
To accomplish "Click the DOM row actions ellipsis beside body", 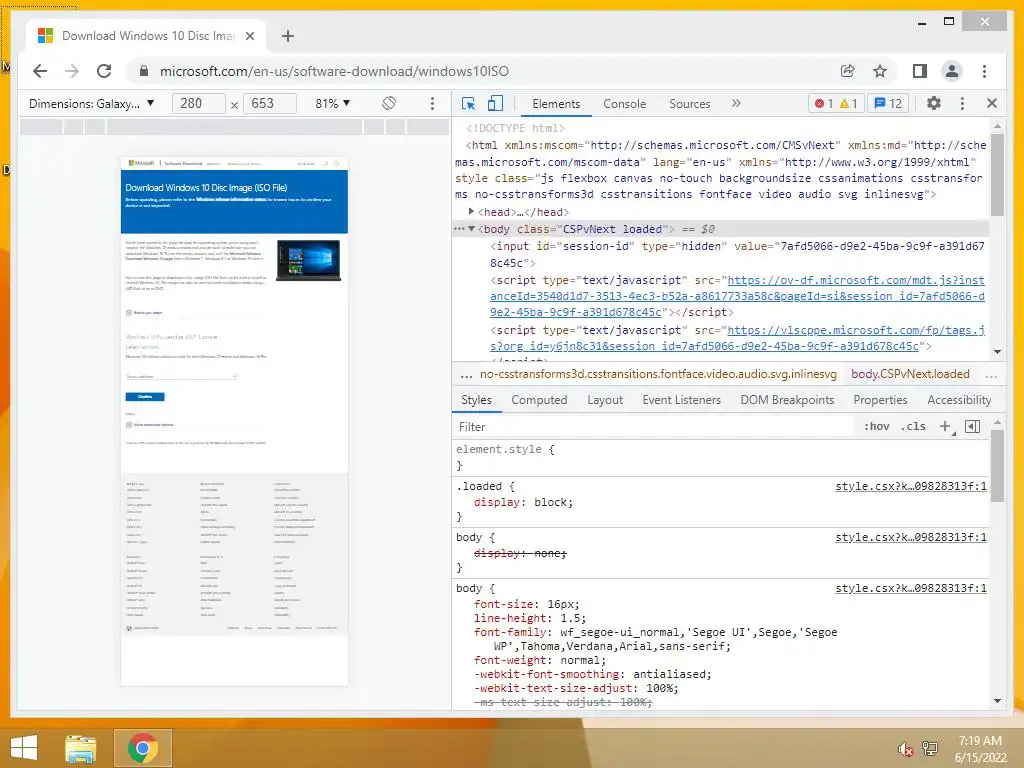I will tap(459, 229).
